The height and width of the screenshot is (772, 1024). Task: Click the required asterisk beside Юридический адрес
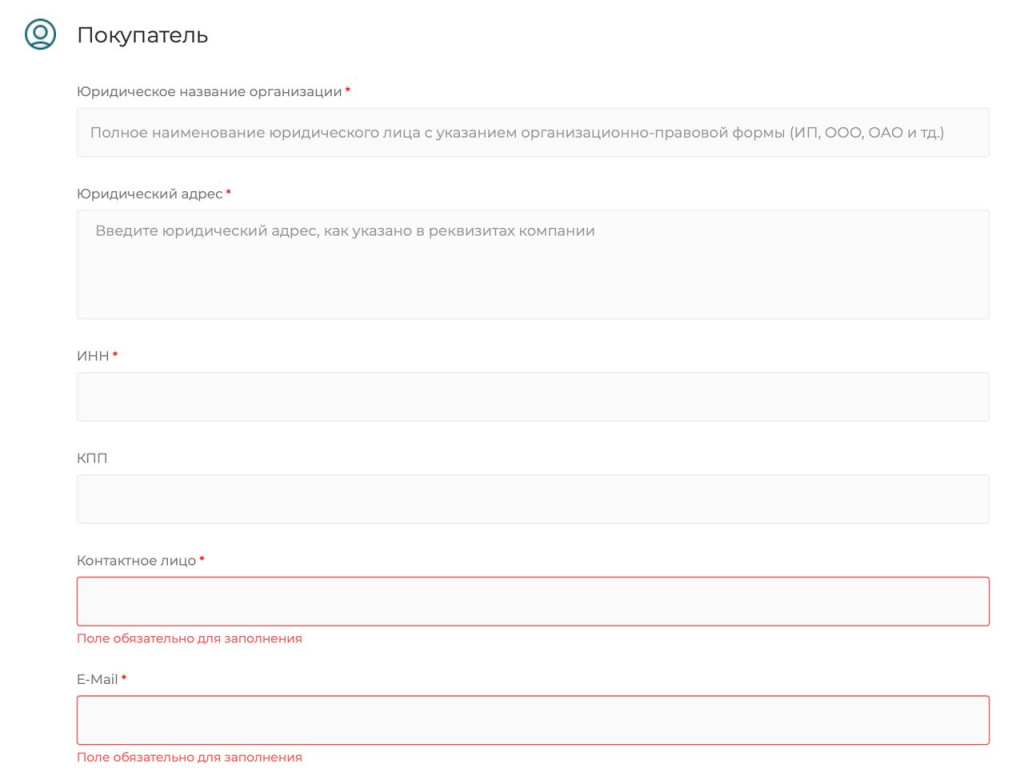[228, 193]
